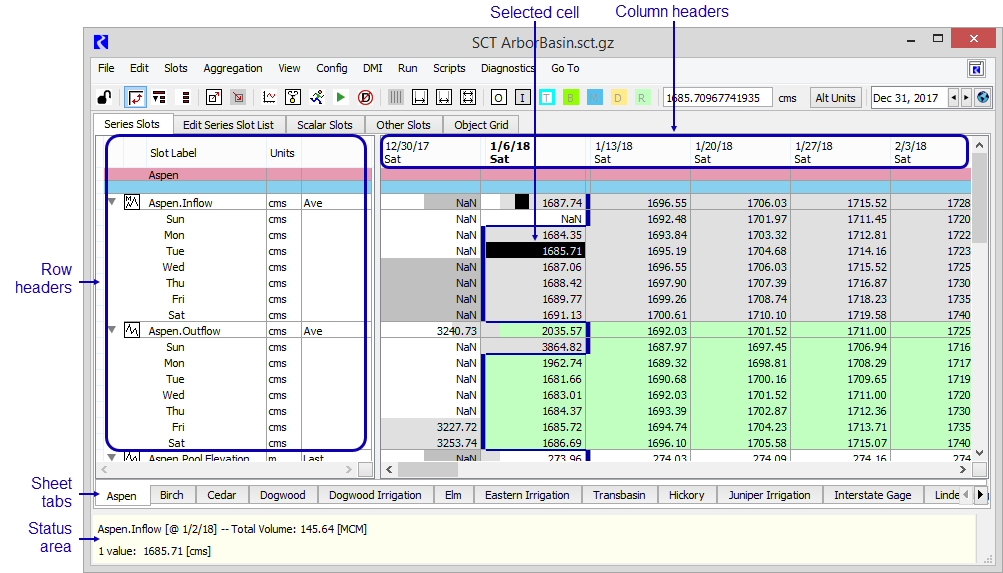This screenshot has height=573, width=1003.
Task: Click the globe icon beside date field
Action: 982,98
